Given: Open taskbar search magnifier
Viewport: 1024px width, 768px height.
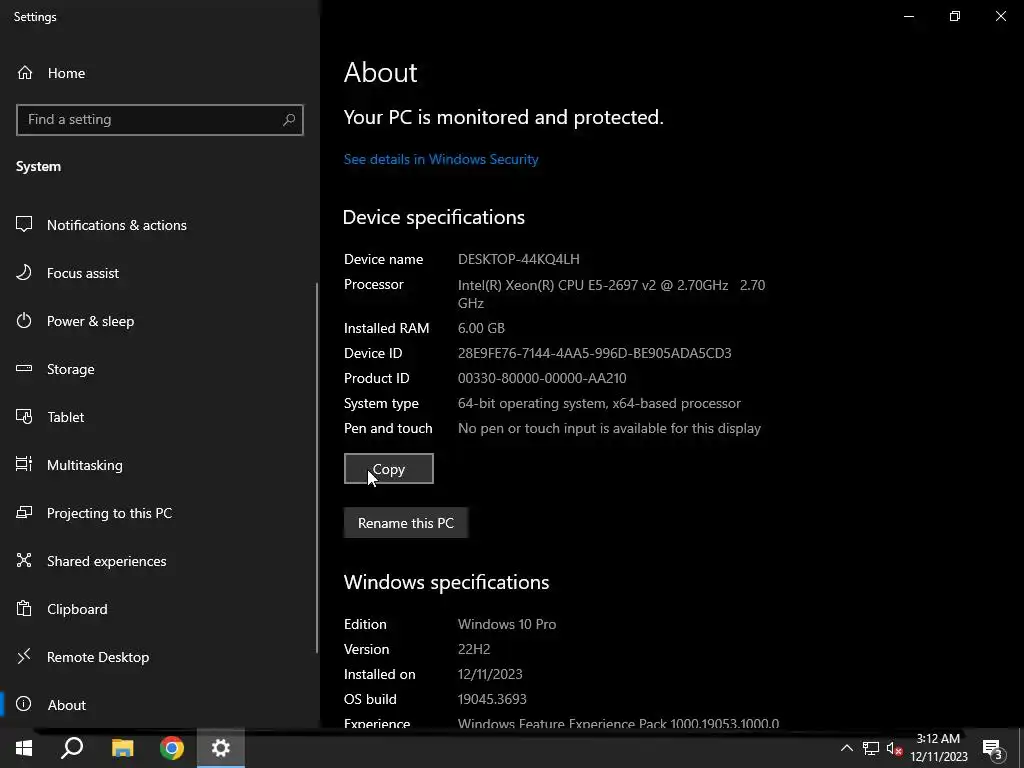Looking at the screenshot, I should click(x=72, y=748).
